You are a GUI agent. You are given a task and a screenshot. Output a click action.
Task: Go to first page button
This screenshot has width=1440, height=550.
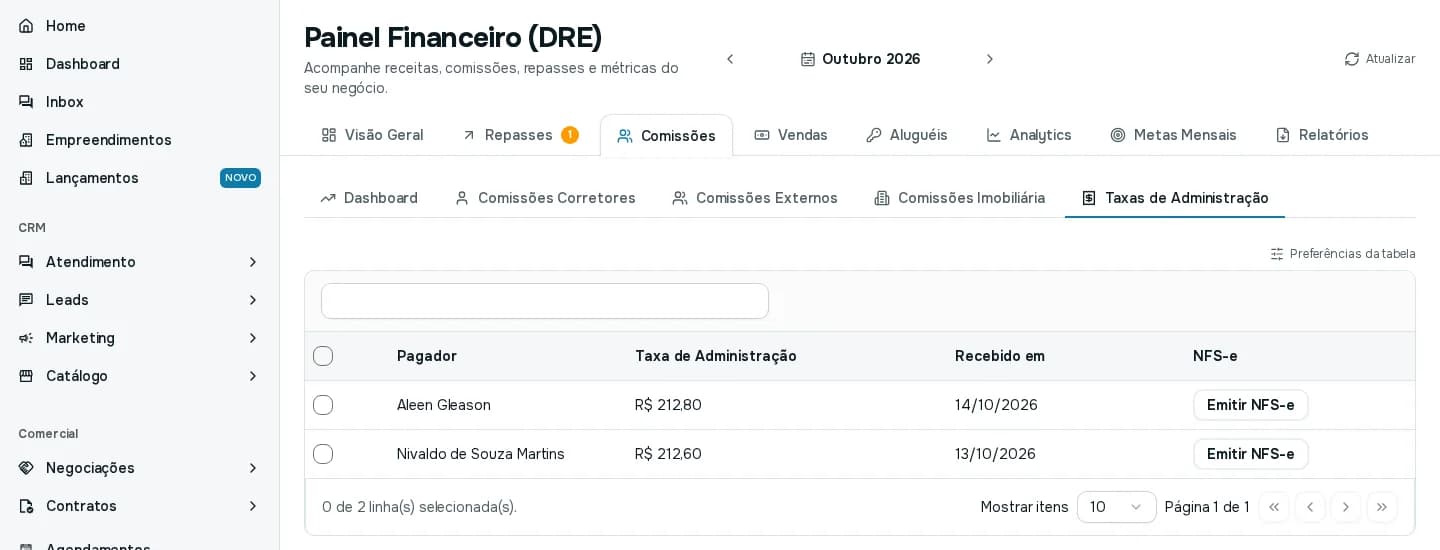coord(1274,507)
